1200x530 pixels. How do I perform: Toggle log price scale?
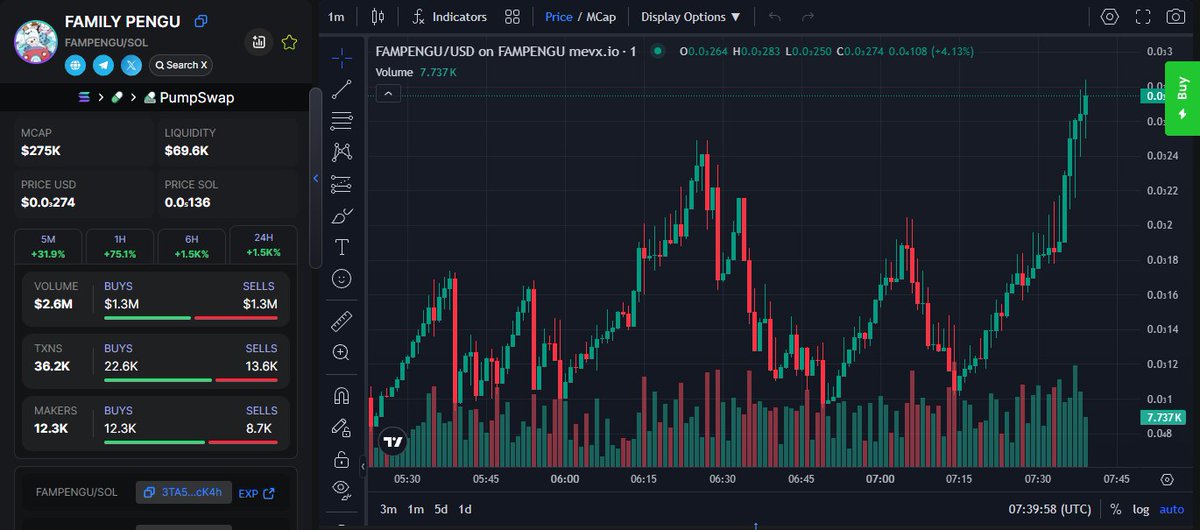[x=1141, y=509]
